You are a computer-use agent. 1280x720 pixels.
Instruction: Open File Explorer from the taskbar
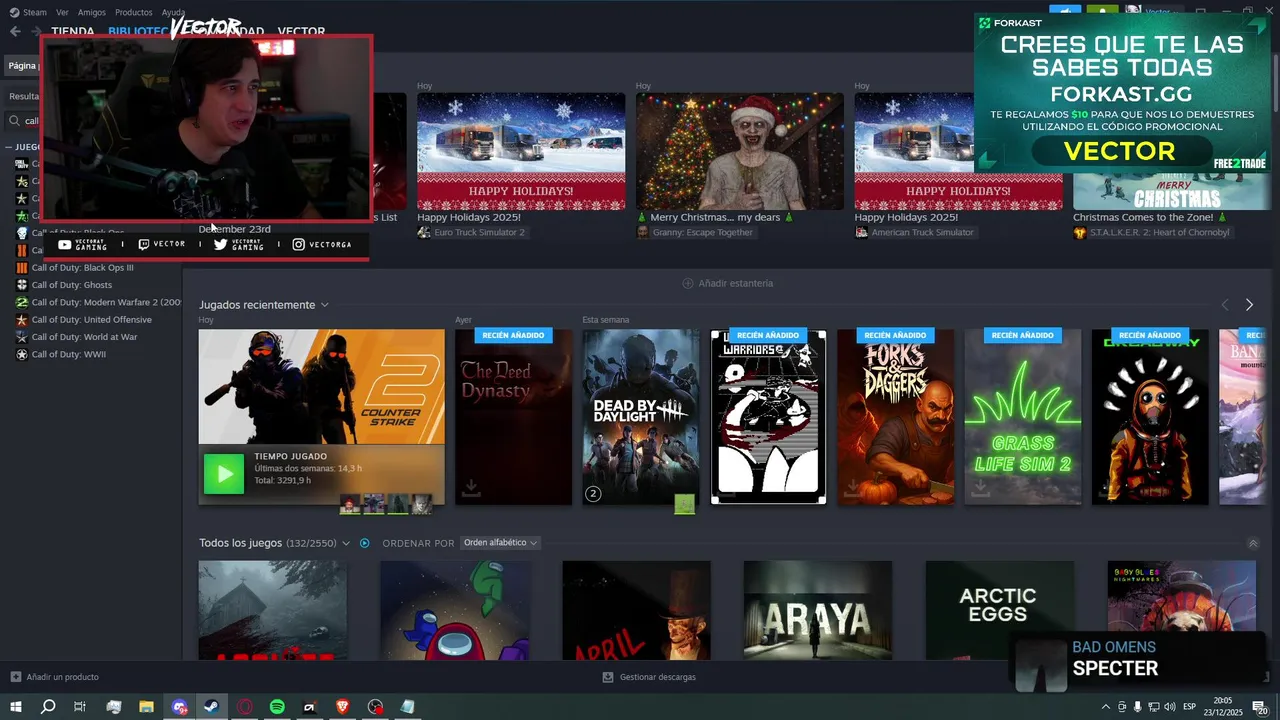click(146, 707)
